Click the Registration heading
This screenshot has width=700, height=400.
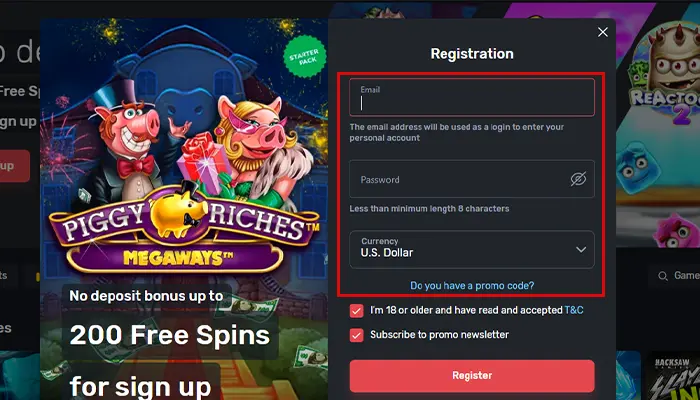tap(472, 54)
